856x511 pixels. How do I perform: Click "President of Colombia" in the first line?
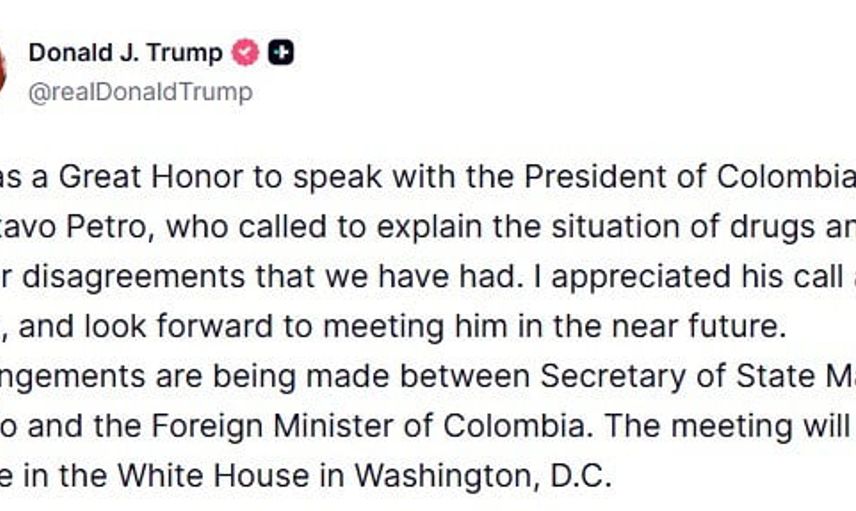(x=680, y=176)
